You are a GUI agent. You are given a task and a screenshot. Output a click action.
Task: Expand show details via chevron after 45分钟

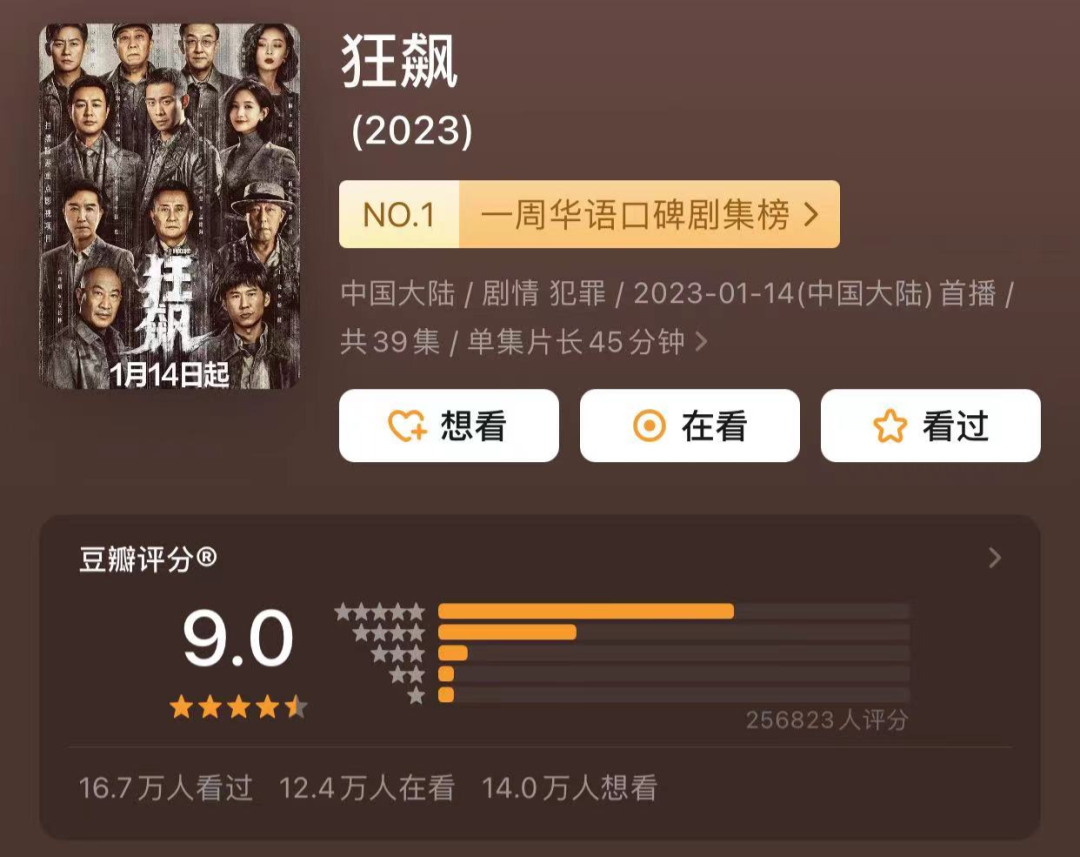tap(701, 342)
